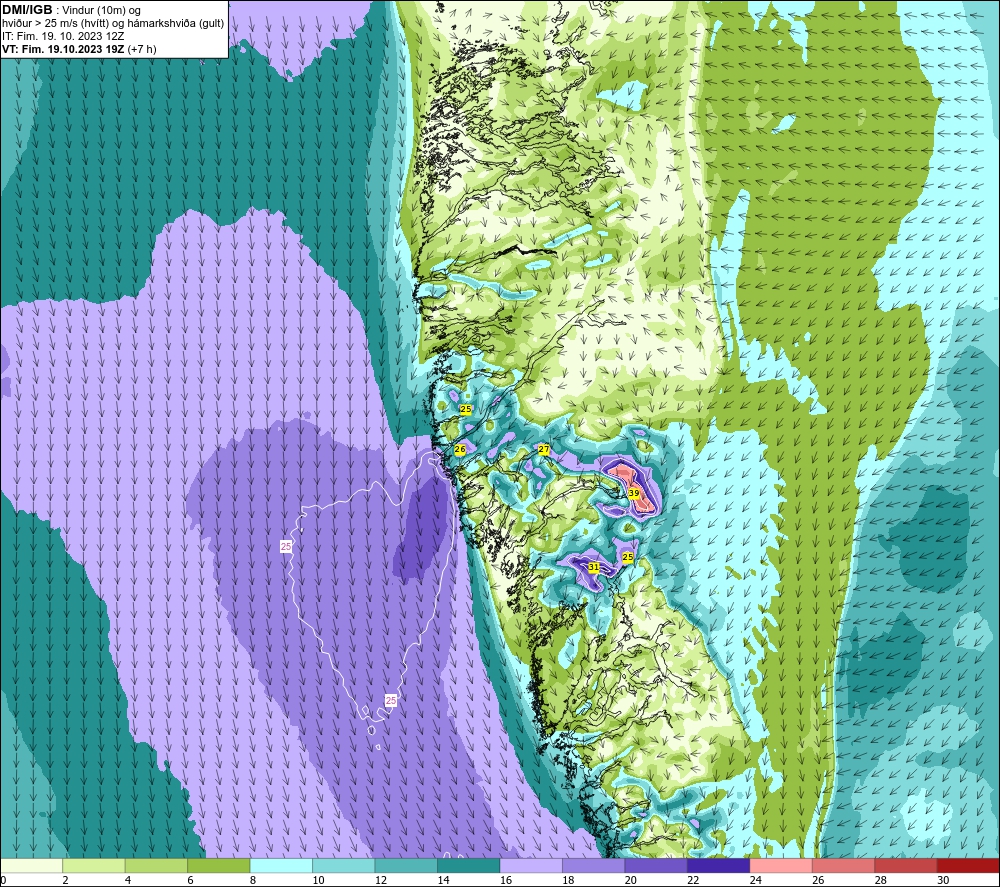
Task: Pick the pink 24–26 m/s legend swatch
Action: [781, 866]
